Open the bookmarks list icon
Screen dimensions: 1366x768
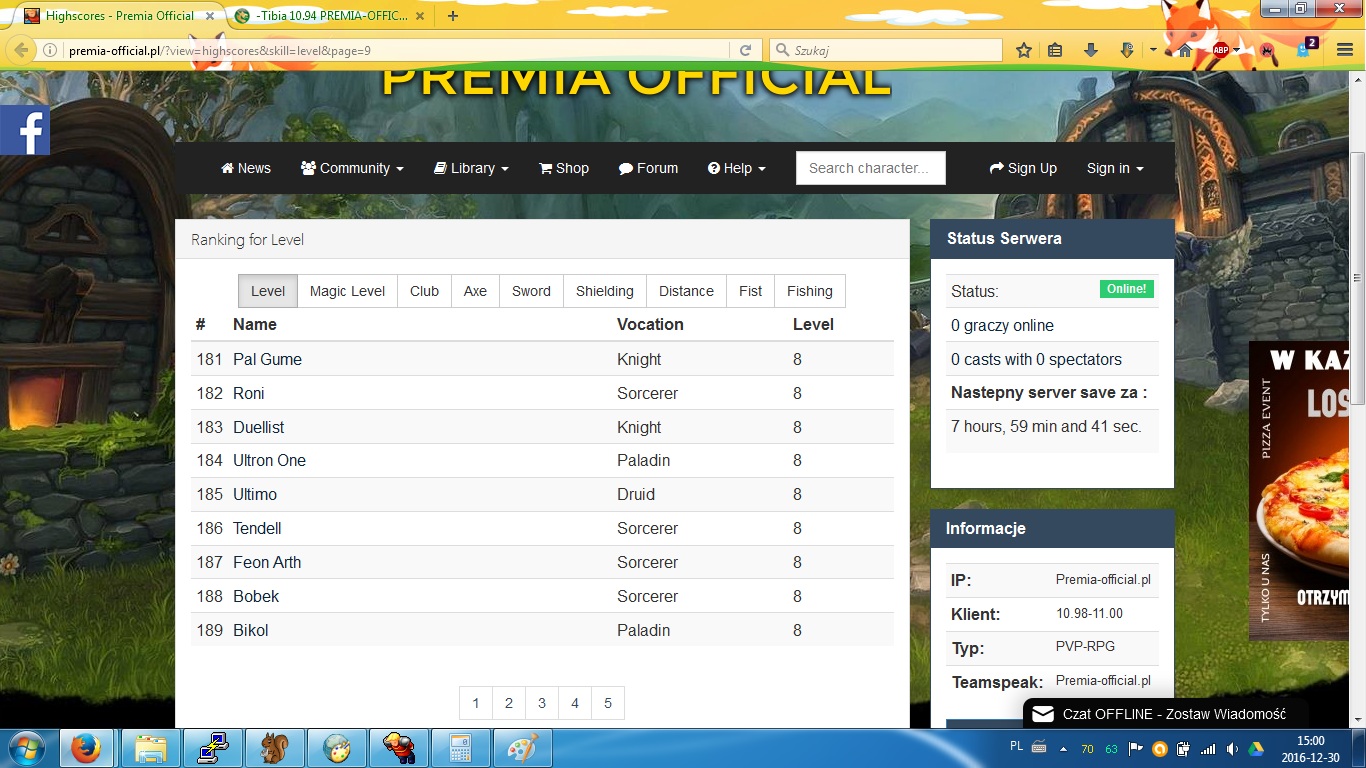(1055, 50)
